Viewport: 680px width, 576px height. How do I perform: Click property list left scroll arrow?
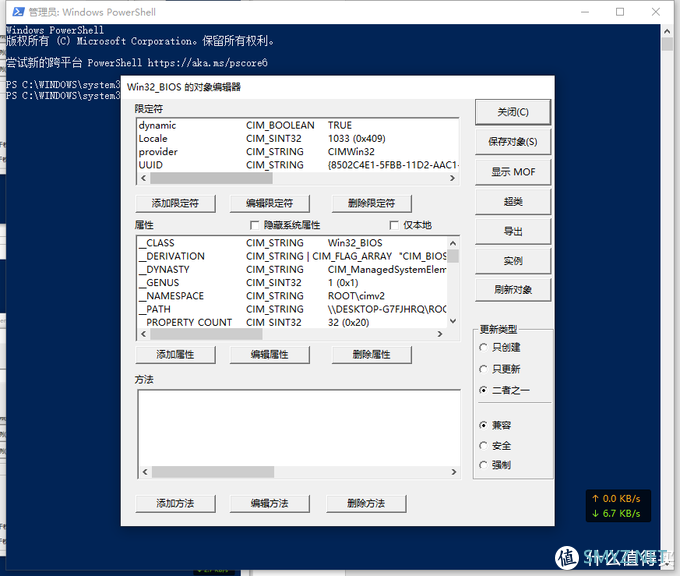[144, 334]
